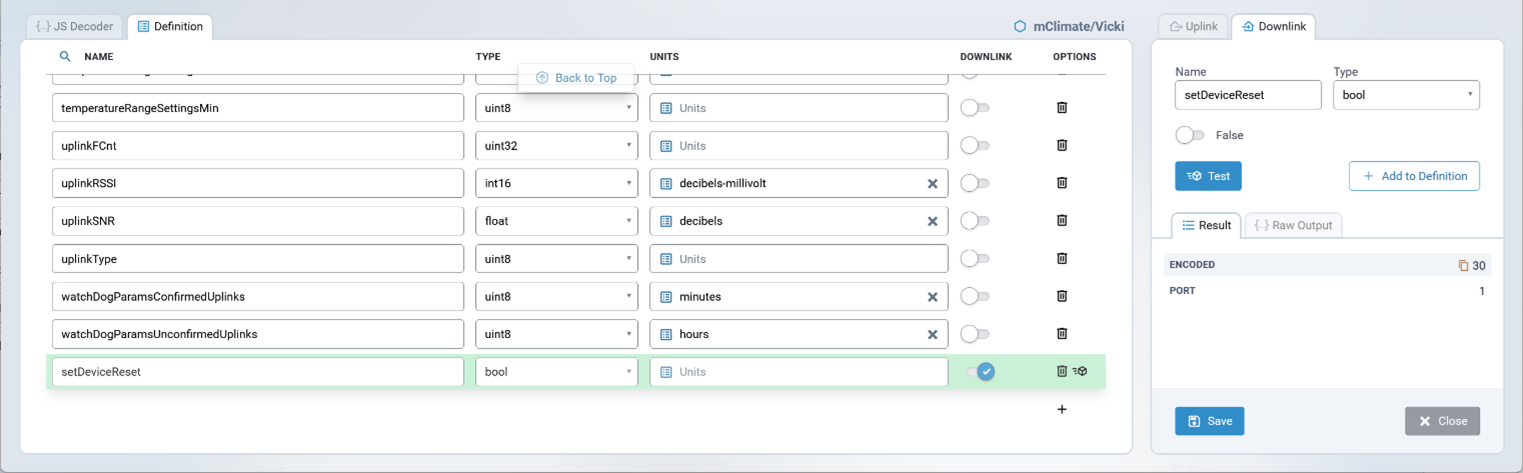
Task: Switch to the Uplink tab
Action: (1193, 27)
